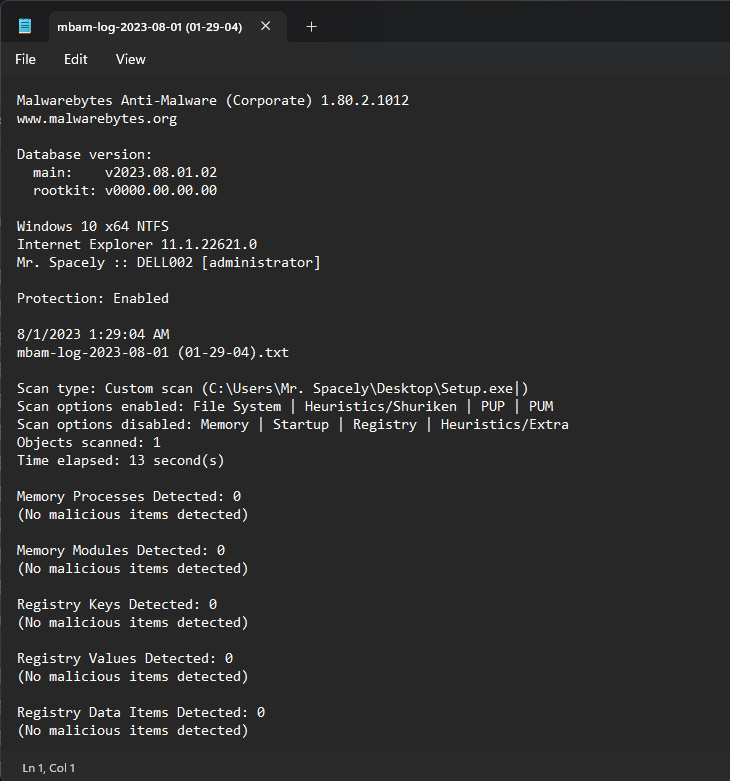
Task: Open the File menu
Action: coord(25,59)
